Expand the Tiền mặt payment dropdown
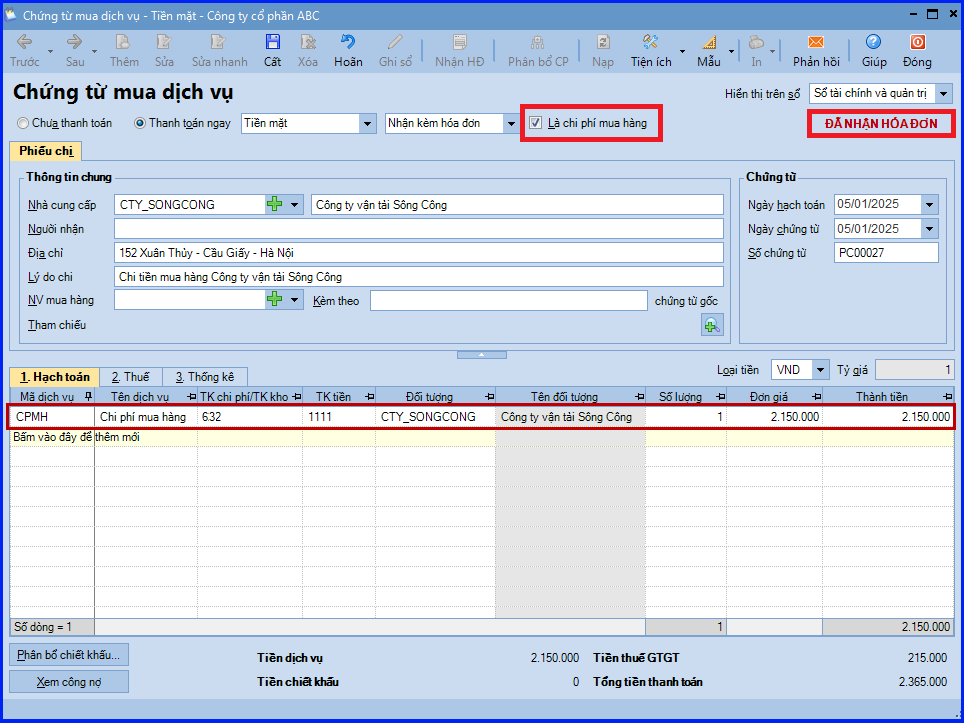Image resolution: width=964 pixels, height=723 pixels. (367, 124)
